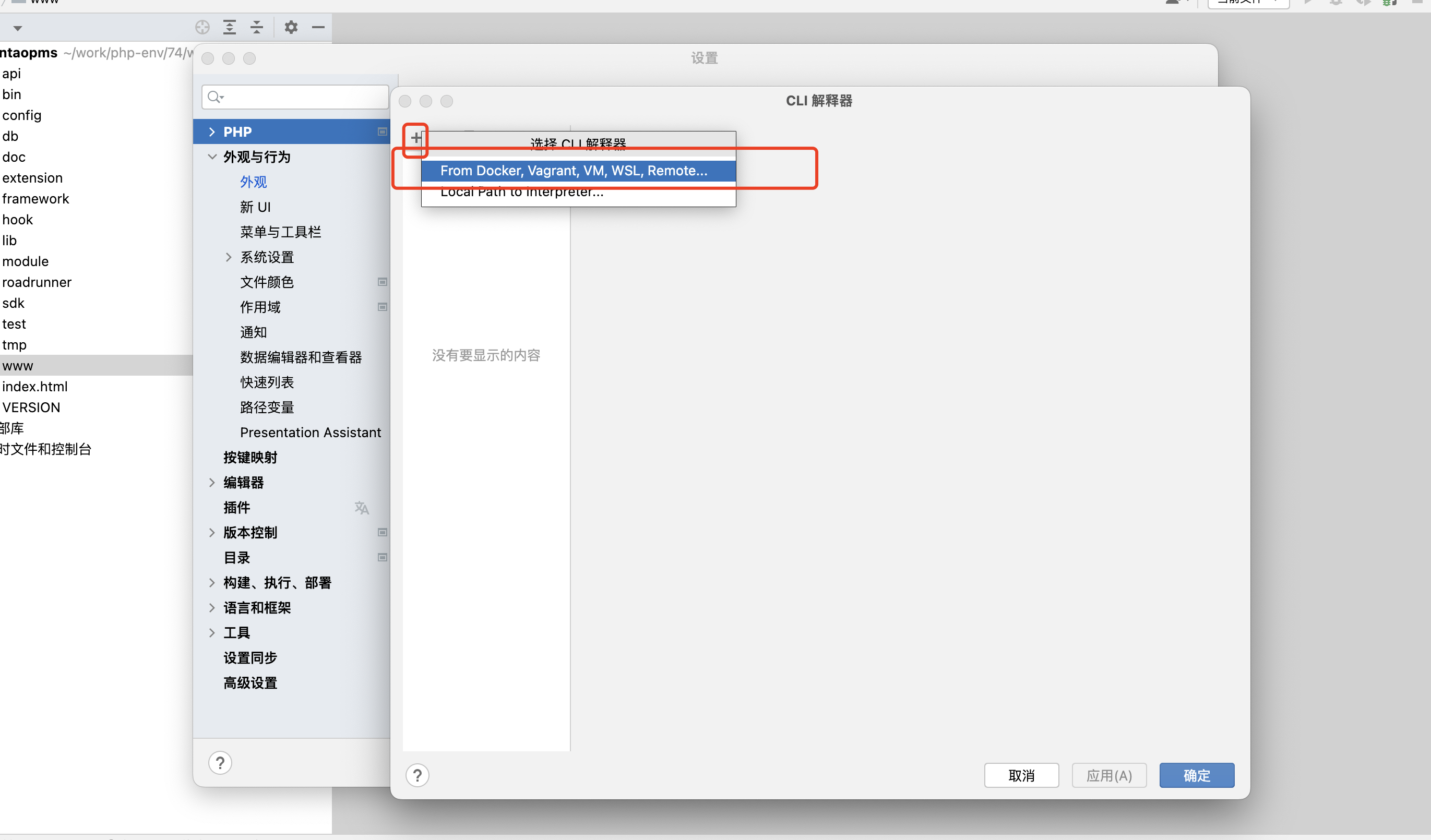
Task: Click help icon in settings dialog
Action: 220,763
